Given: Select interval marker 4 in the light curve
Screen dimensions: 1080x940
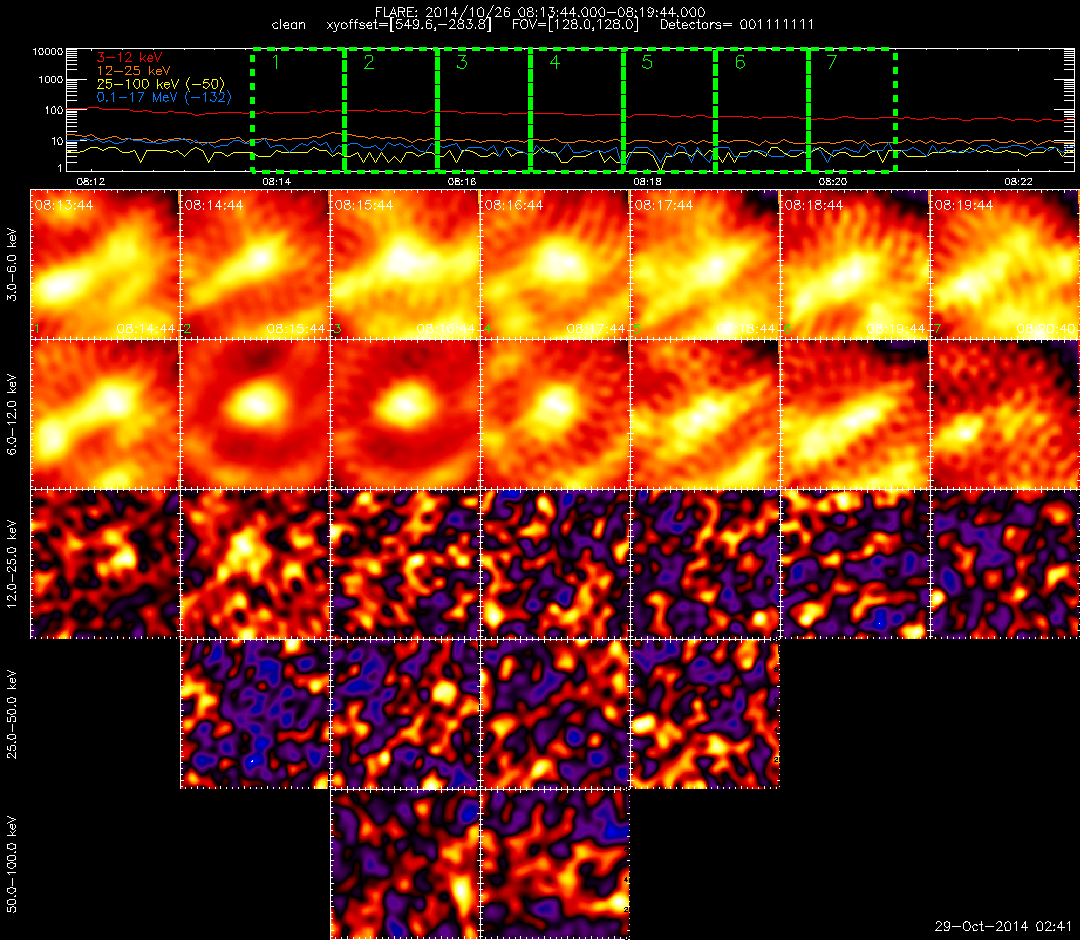Looking at the screenshot, I should click(x=554, y=63).
